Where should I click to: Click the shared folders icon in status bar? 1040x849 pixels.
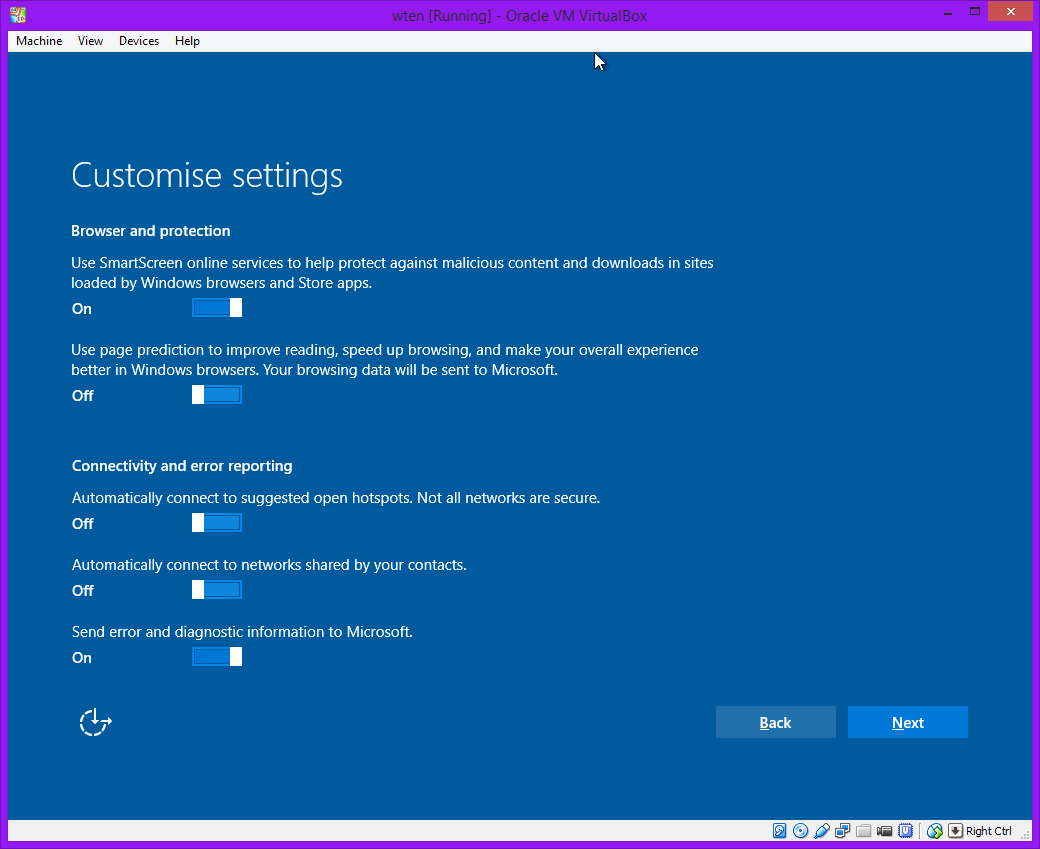(864, 831)
